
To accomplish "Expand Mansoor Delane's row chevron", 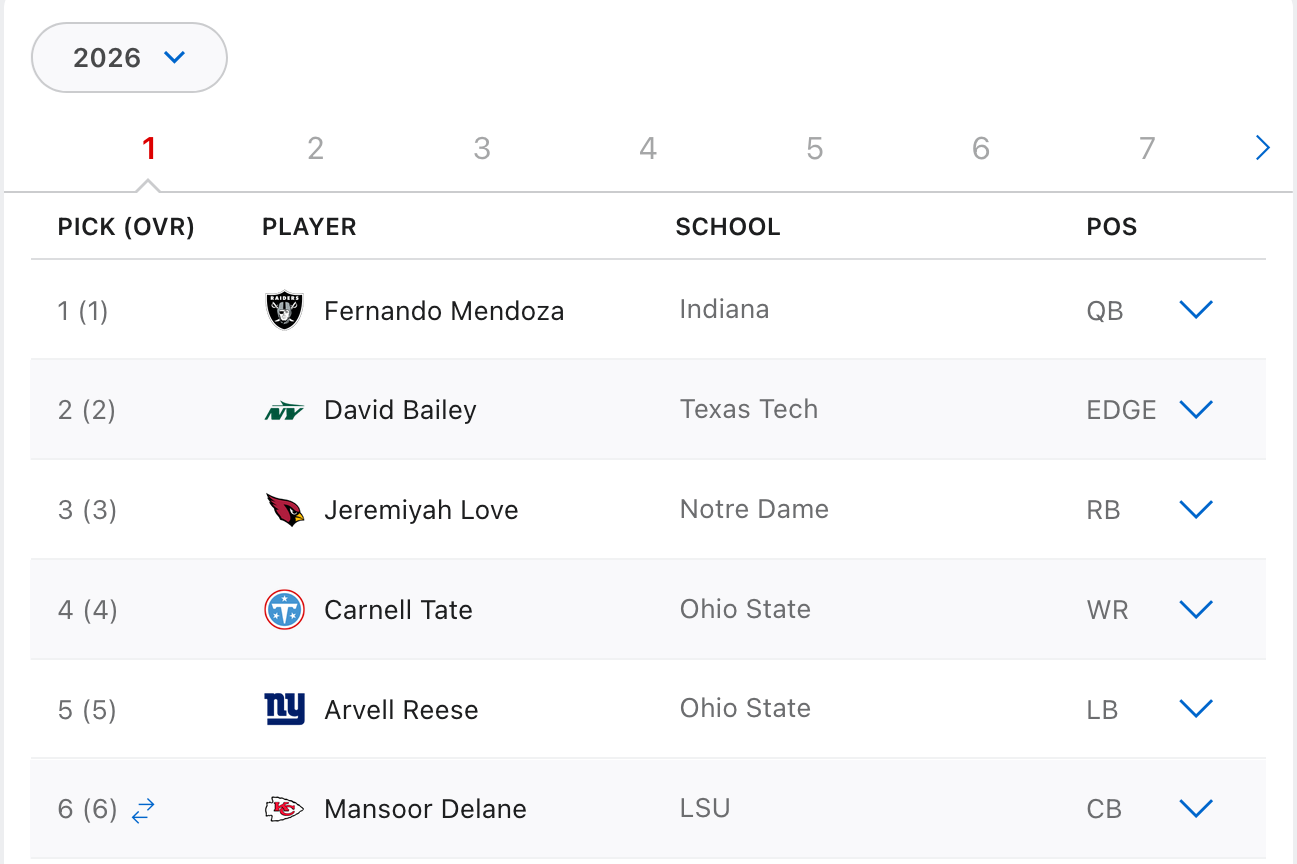I will coord(1196,809).
